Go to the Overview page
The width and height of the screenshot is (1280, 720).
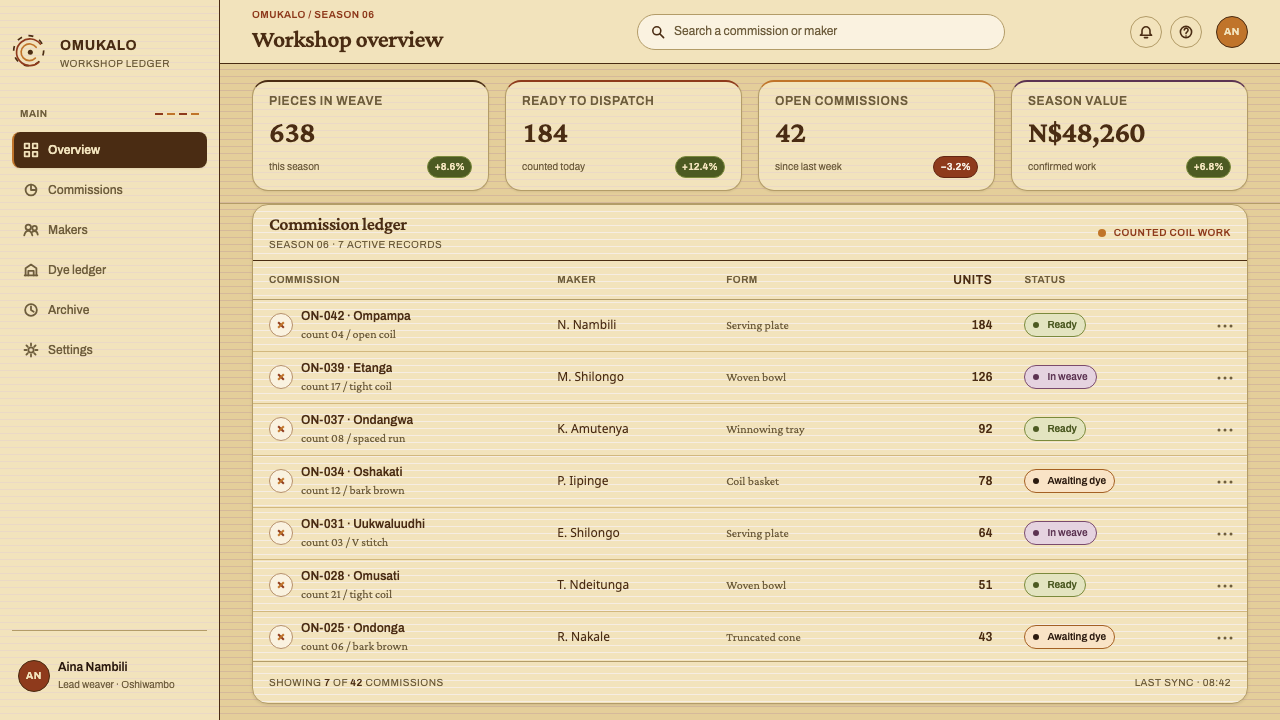point(110,150)
